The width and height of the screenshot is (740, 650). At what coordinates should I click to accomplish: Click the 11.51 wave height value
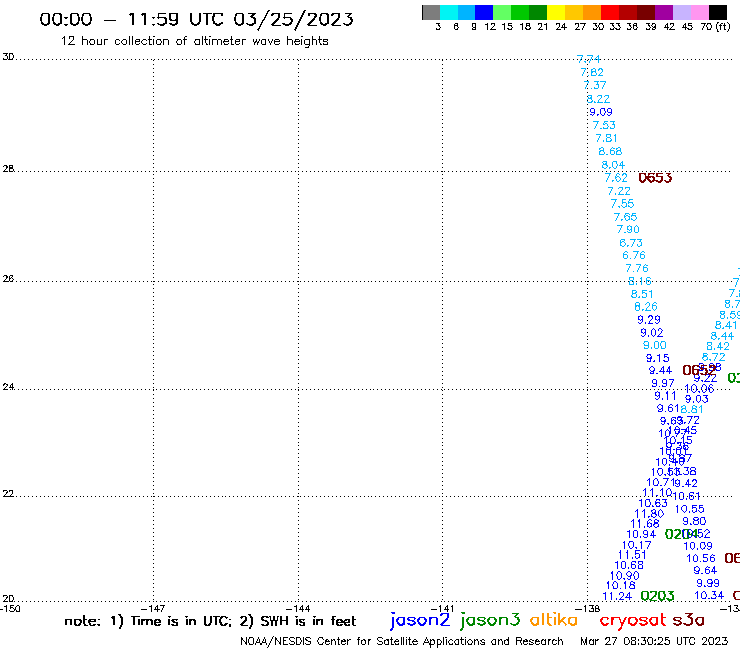[x=632, y=555]
